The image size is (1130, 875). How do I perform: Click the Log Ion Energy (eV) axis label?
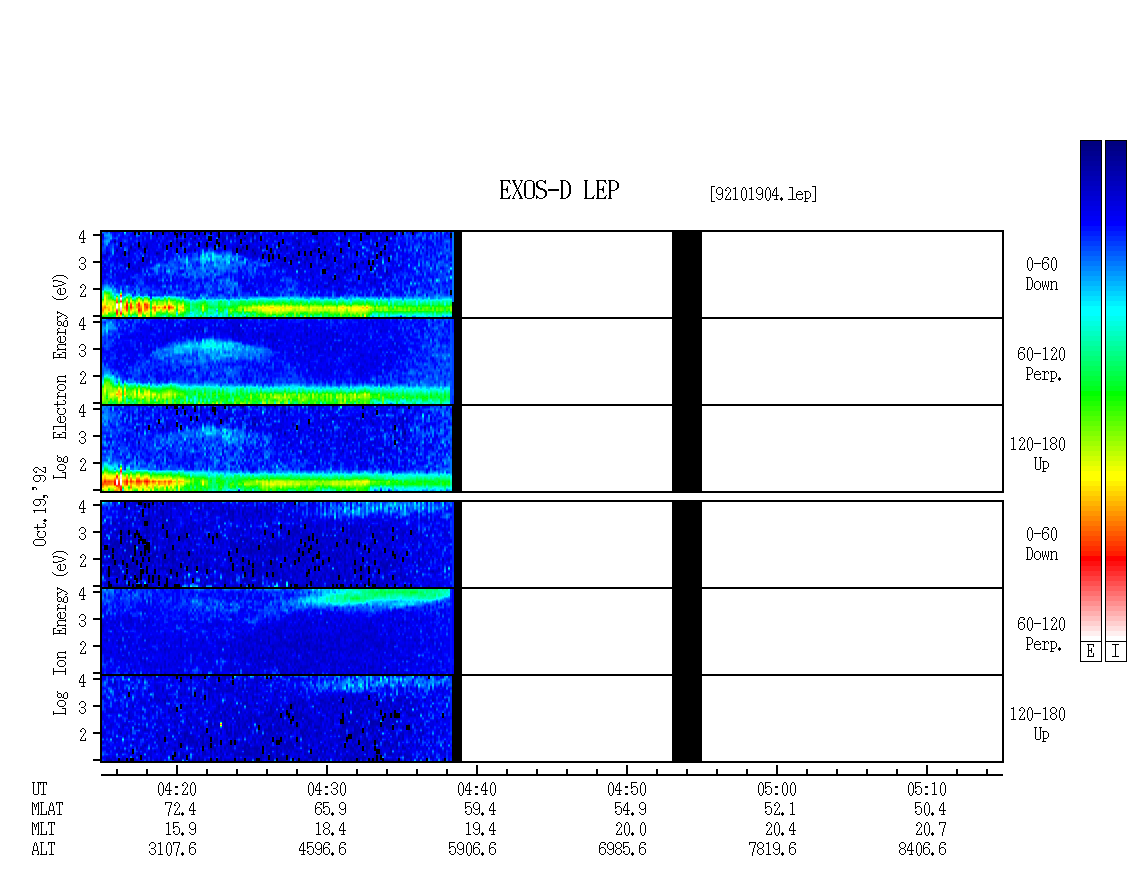tap(60, 632)
